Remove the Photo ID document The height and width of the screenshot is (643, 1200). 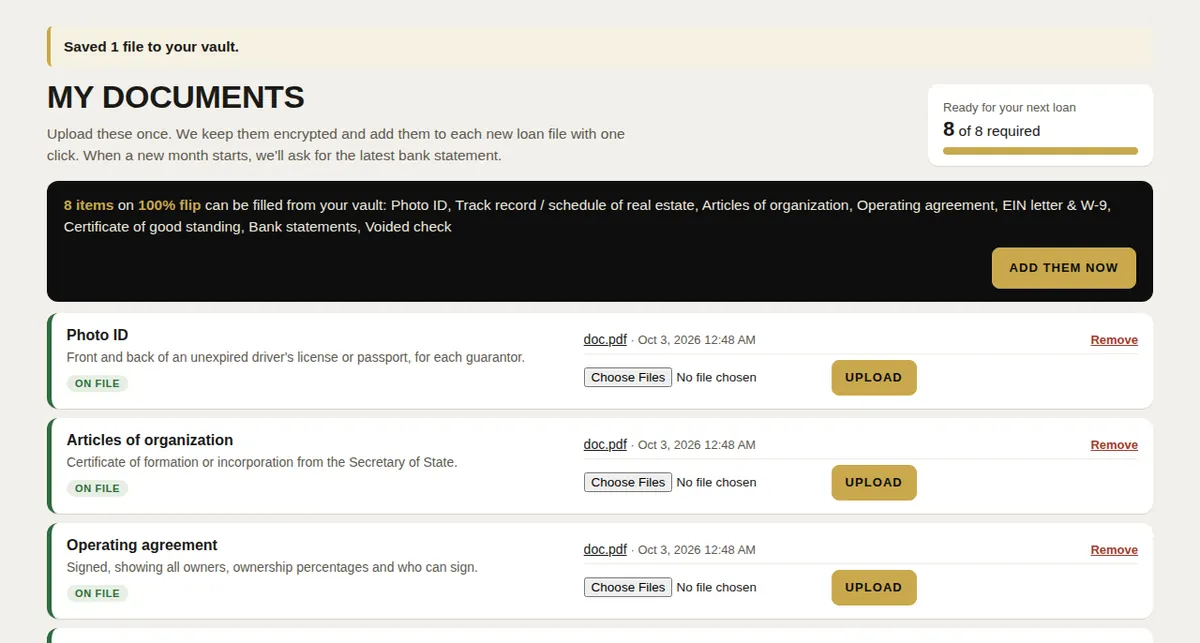coord(1114,340)
